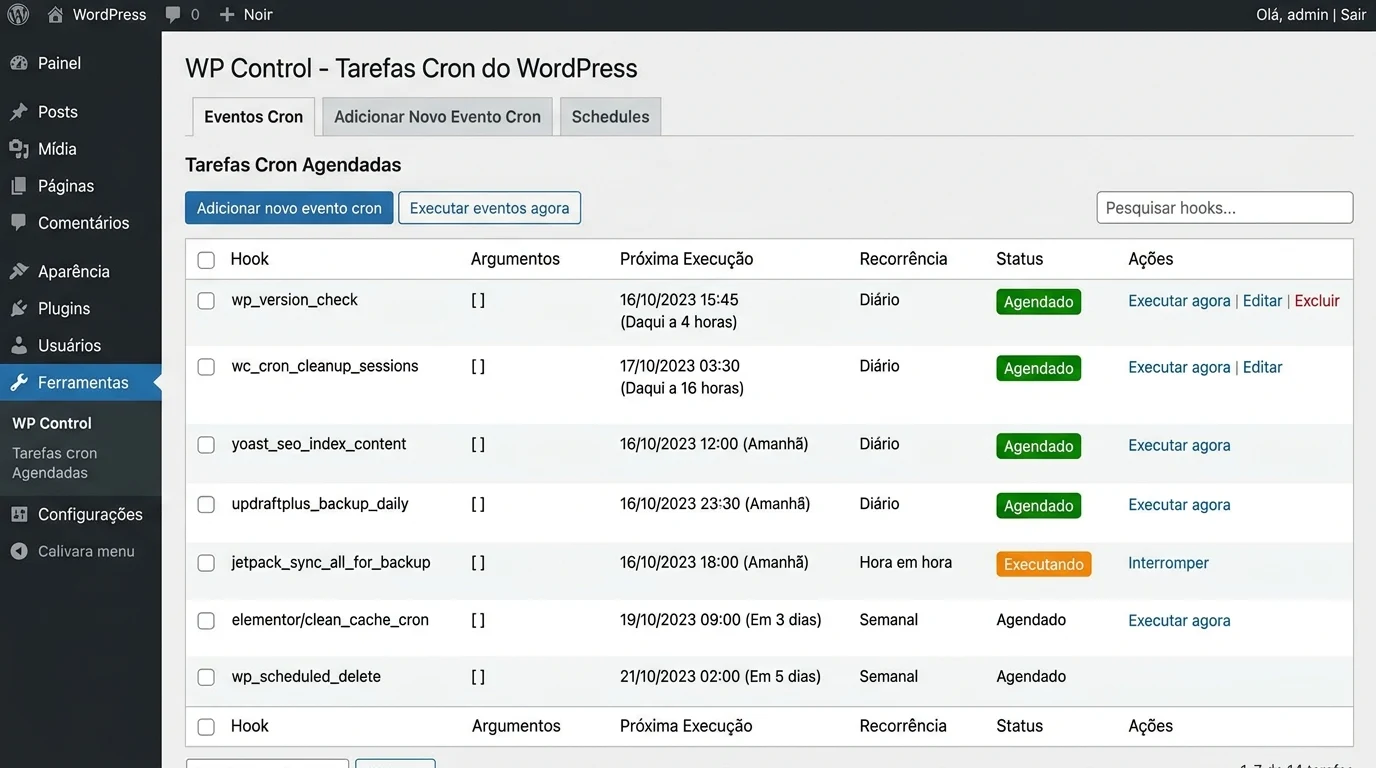Sort by the Recorrência column header

tap(903, 259)
